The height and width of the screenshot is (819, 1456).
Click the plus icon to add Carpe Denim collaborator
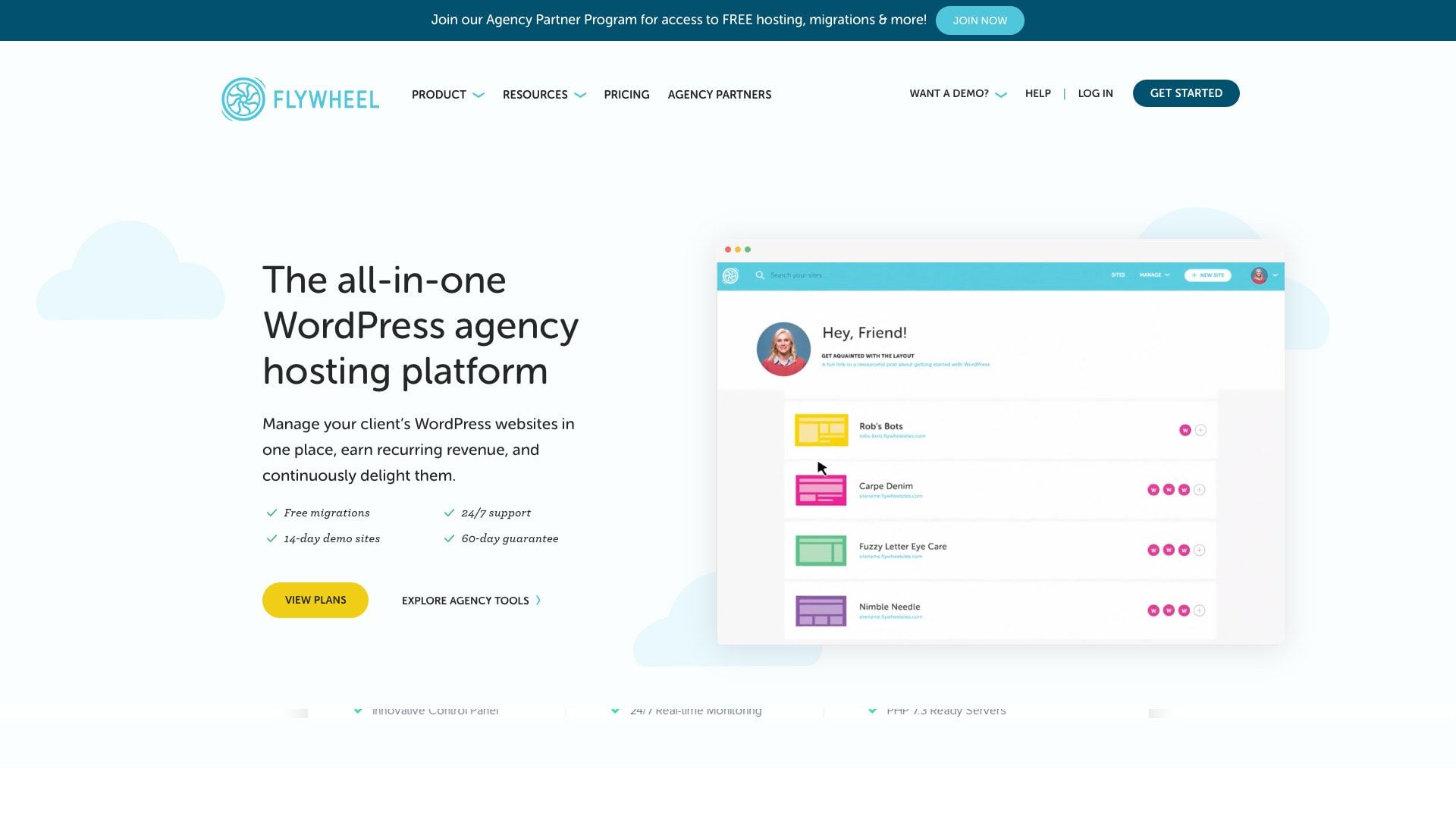click(1199, 490)
